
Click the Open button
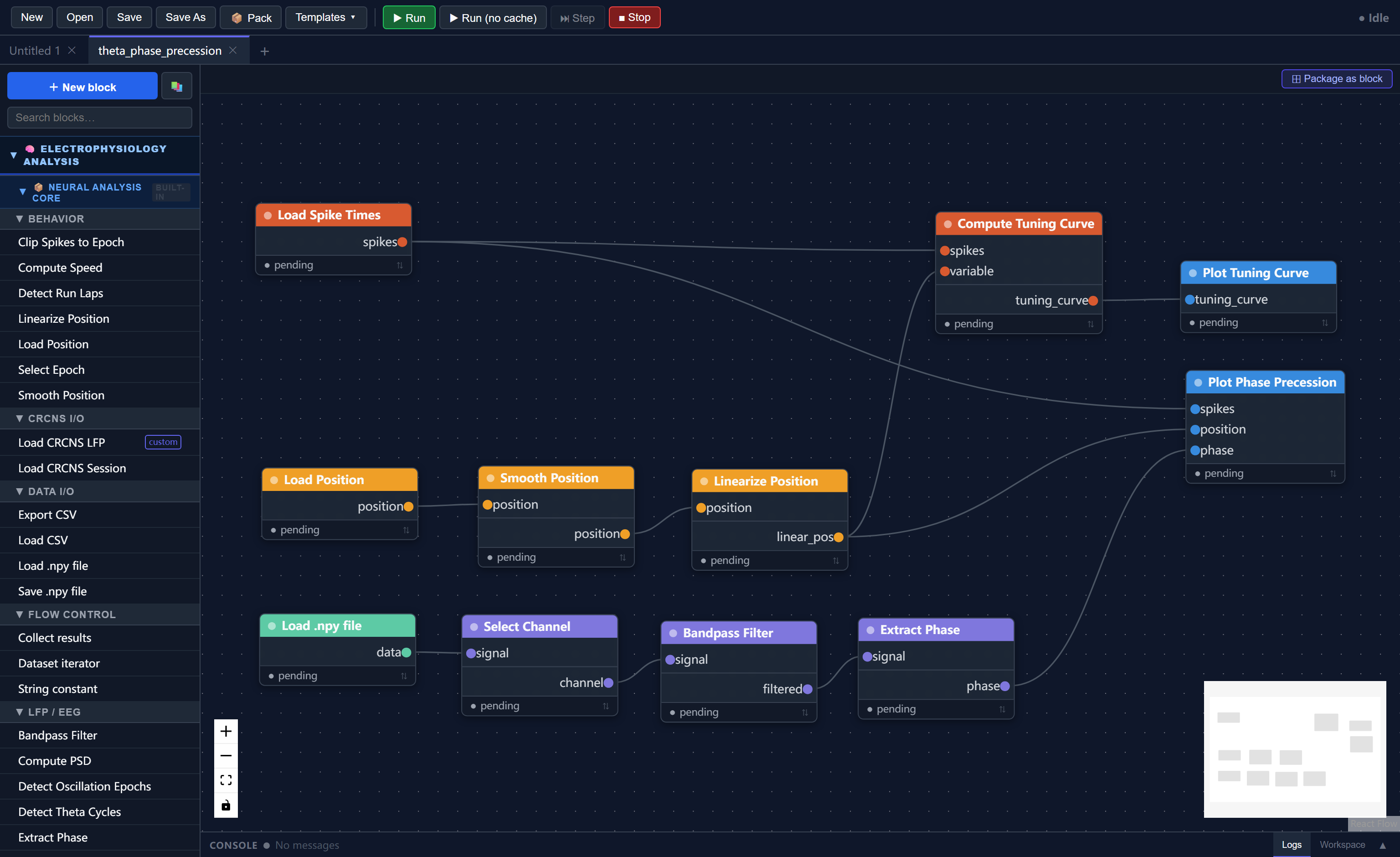point(80,18)
